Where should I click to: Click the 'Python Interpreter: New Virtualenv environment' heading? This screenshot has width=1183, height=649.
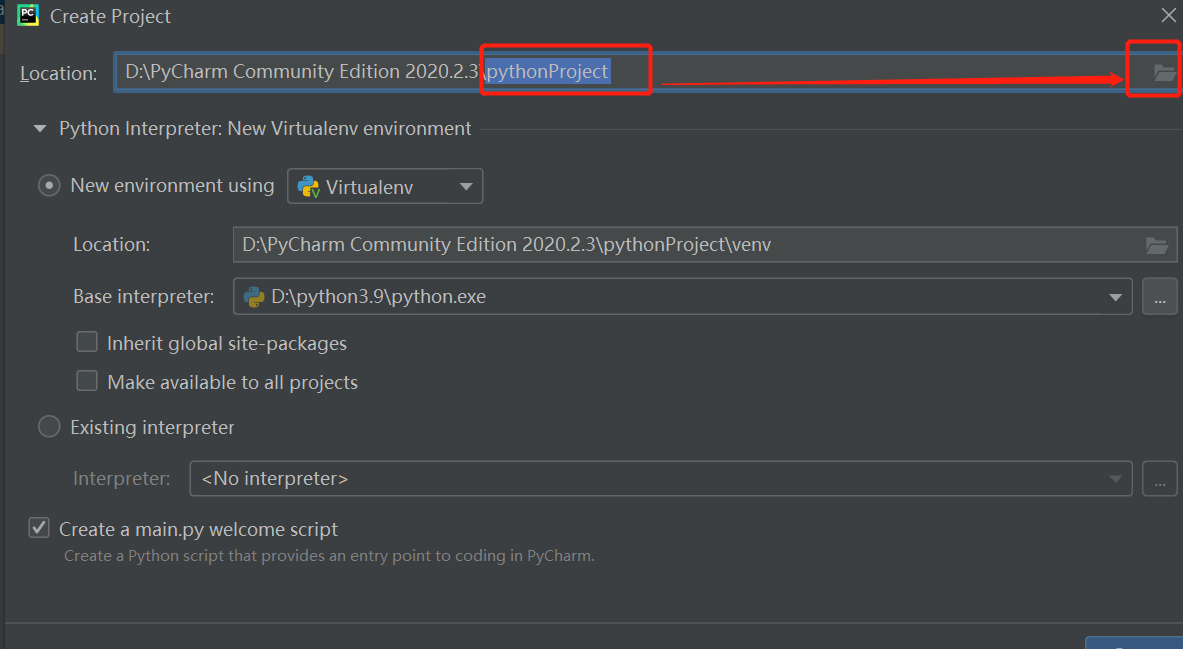point(265,129)
